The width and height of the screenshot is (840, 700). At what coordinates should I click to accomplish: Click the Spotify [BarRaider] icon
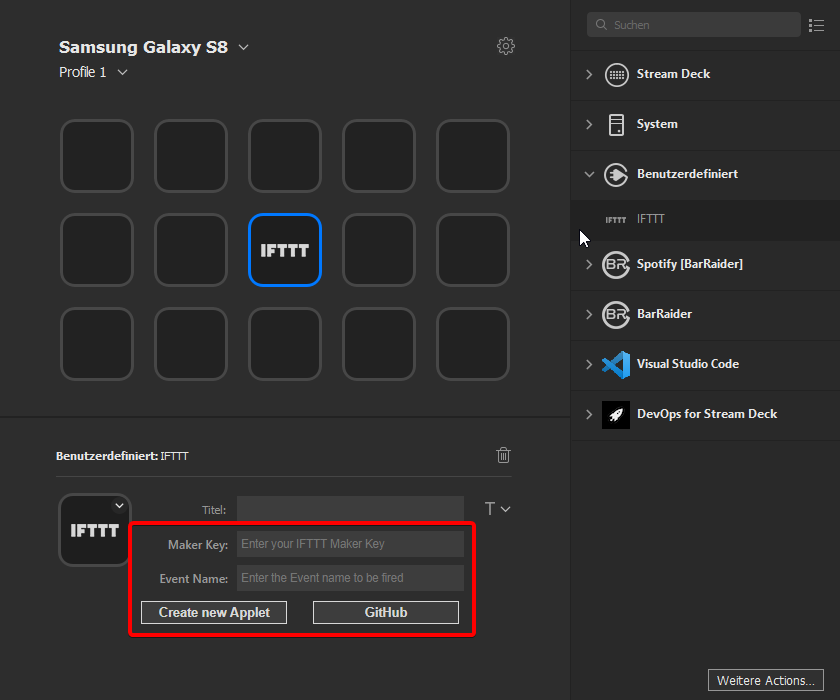[x=616, y=265]
